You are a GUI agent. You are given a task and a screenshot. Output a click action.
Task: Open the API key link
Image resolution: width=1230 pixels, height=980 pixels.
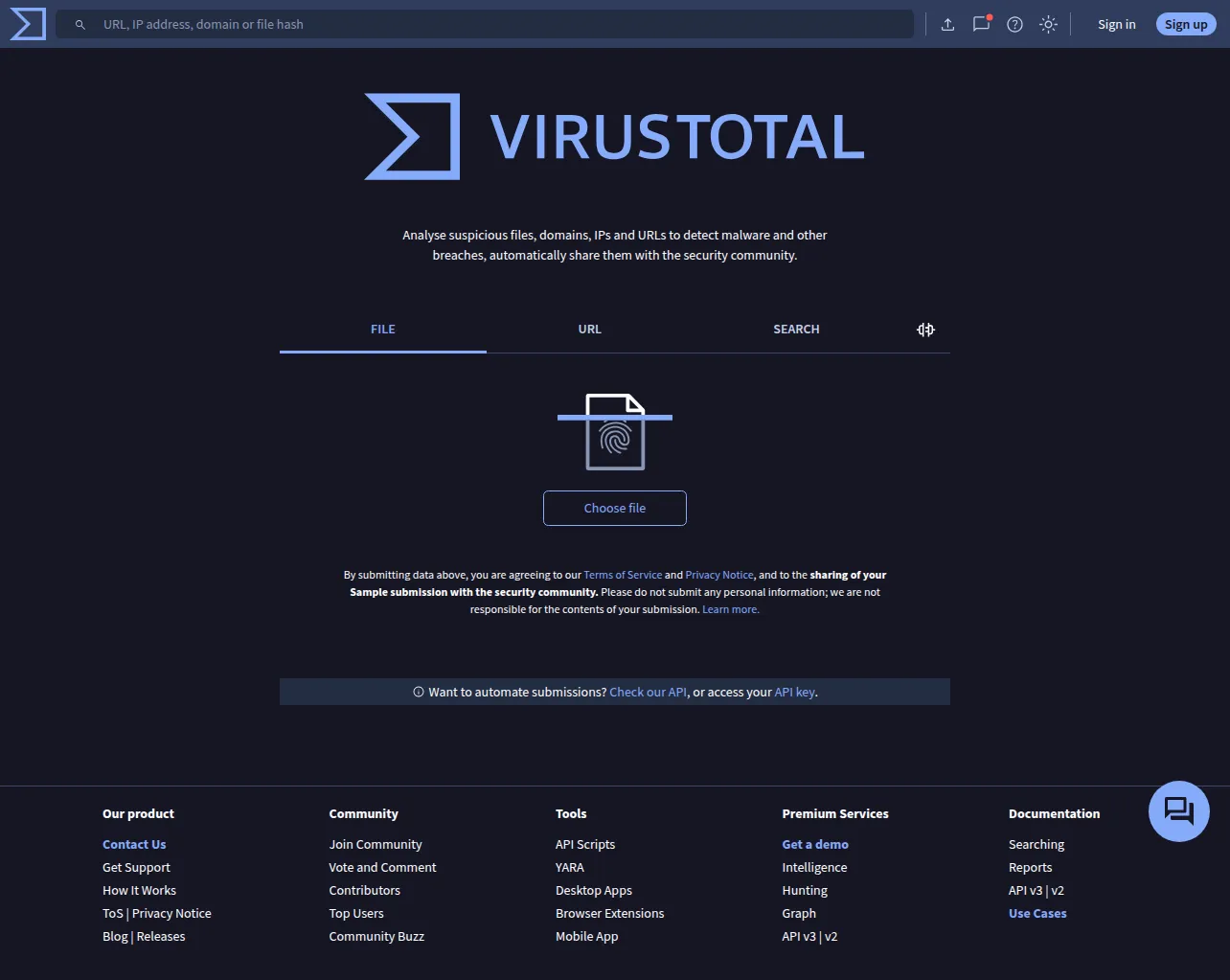click(x=795, y=692)
